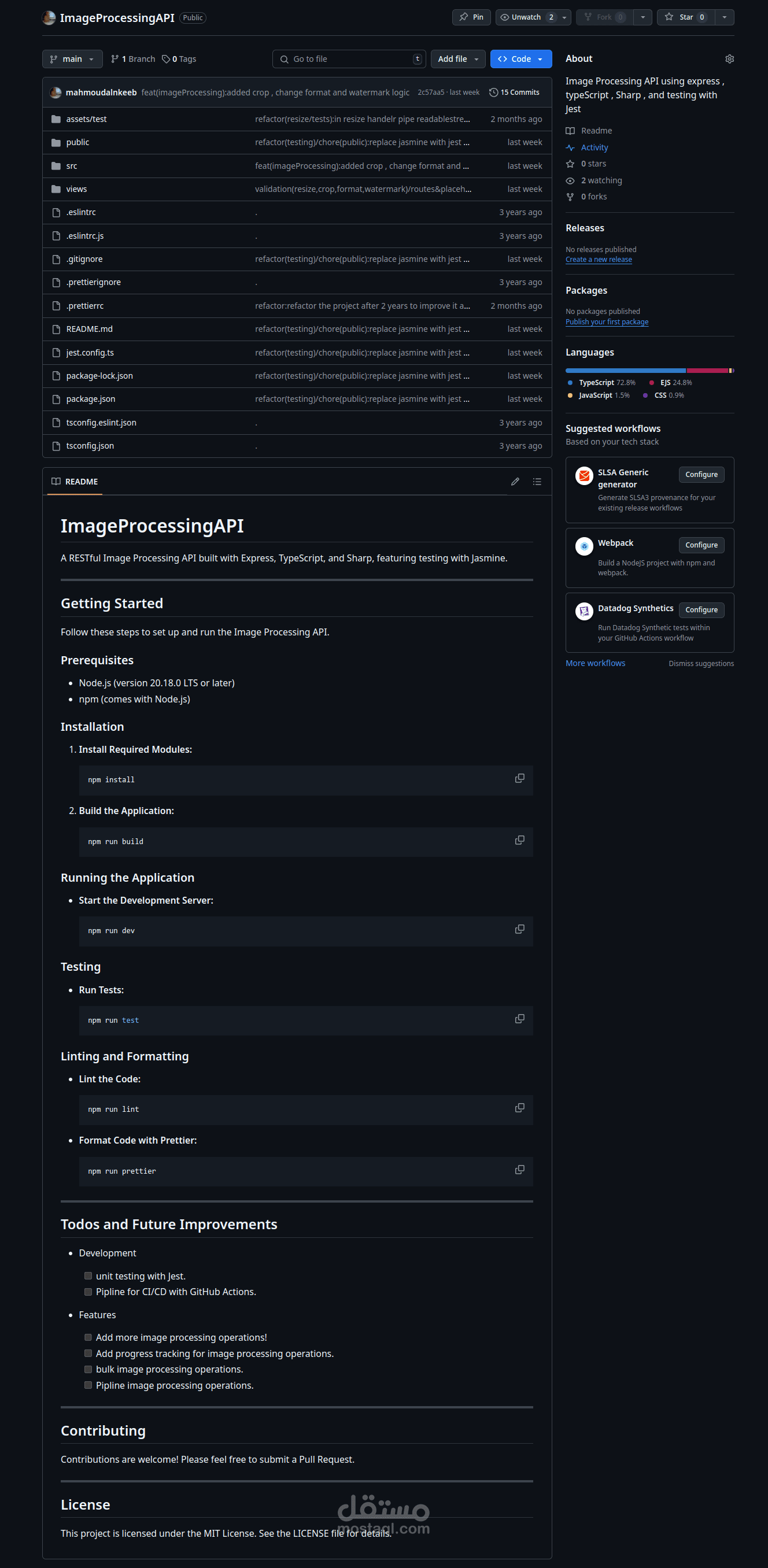Tick the Add more image processing operations checkbox
768x1568 pixels.
88,1337
